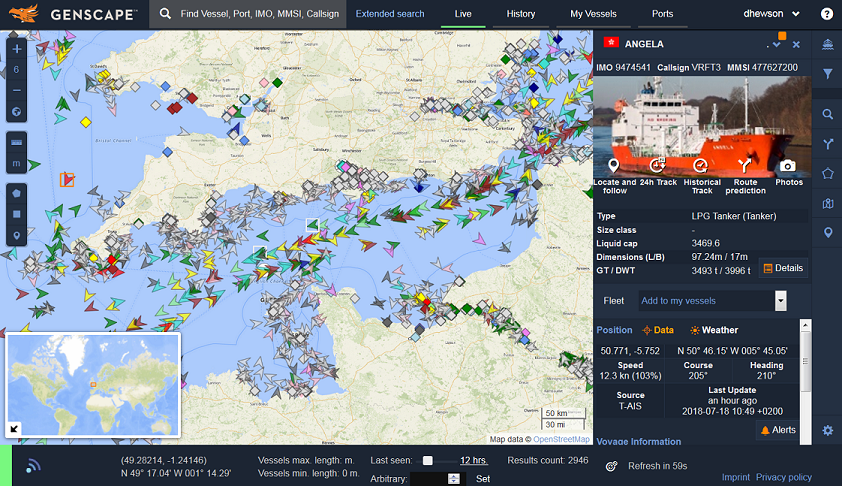Select the map pin marker tool
The image size is (842, 486).
click(x=17, y=235)
